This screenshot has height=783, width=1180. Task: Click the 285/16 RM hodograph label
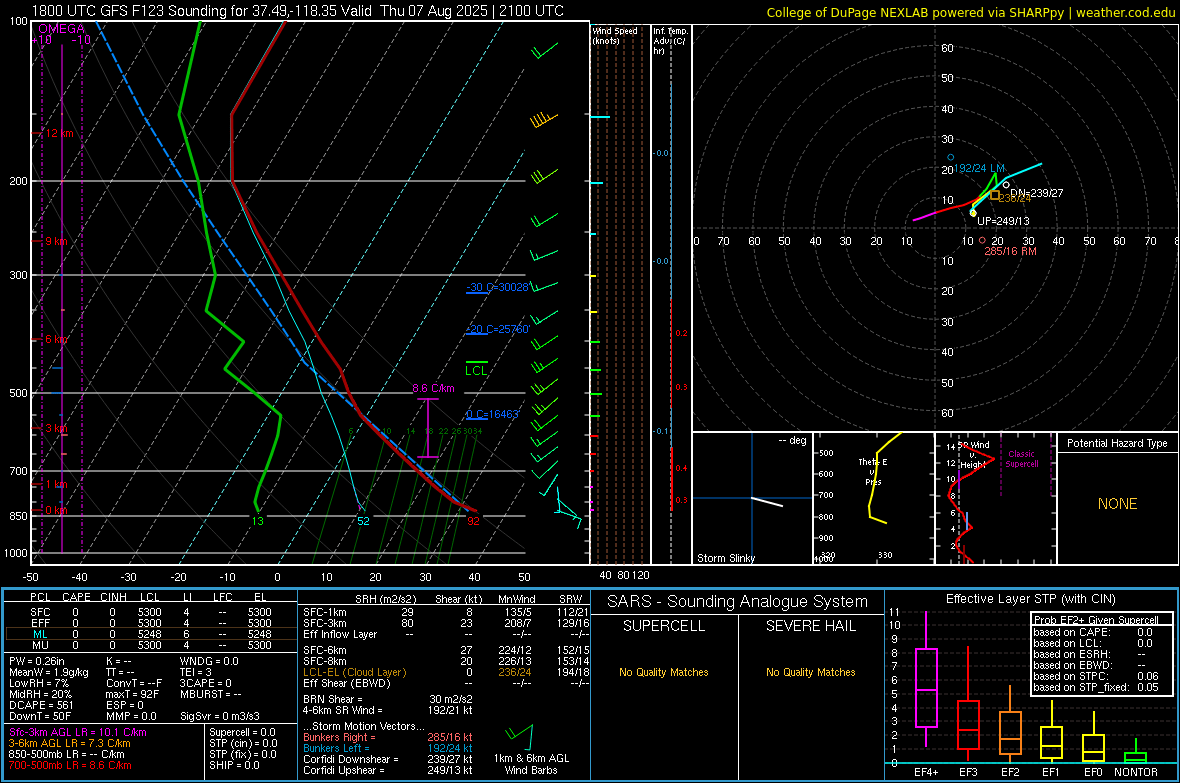[x=1010, y=251]
